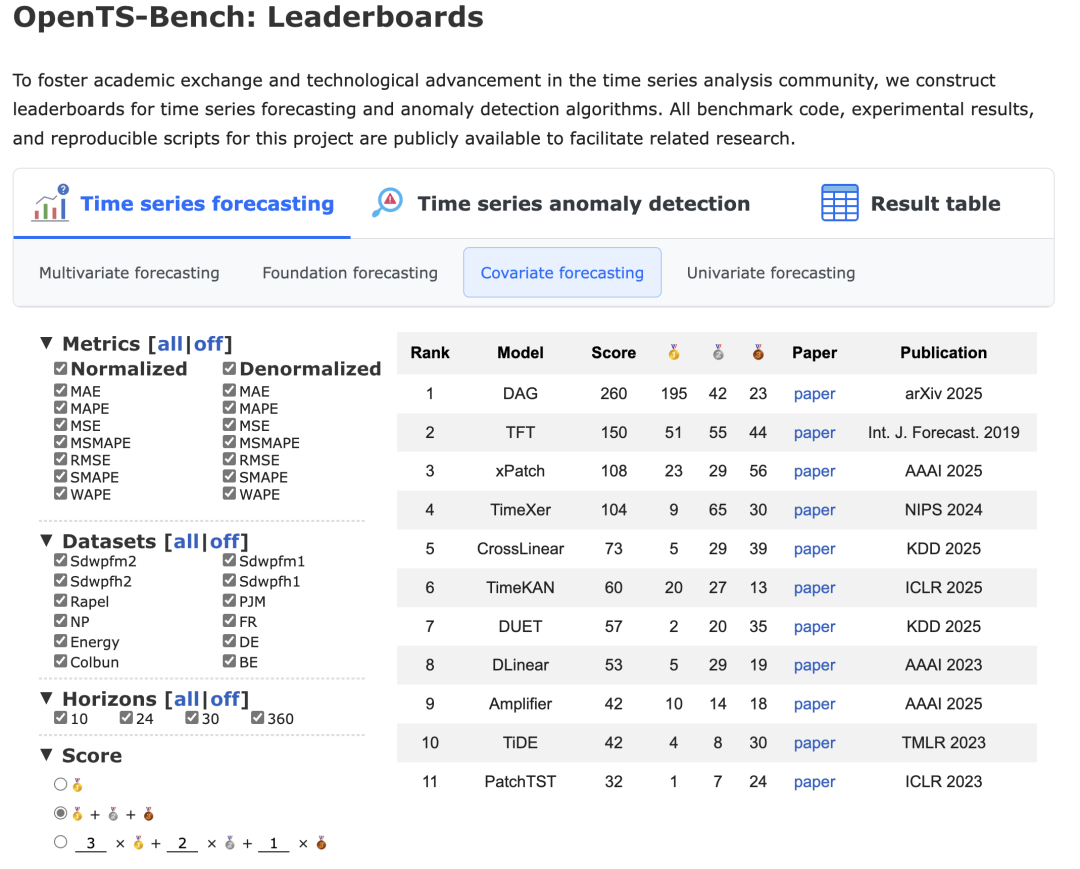Screen dimensions: 1080x869
Task: Toggle the Normalized checkbox
Action: [x=61, y=368]
